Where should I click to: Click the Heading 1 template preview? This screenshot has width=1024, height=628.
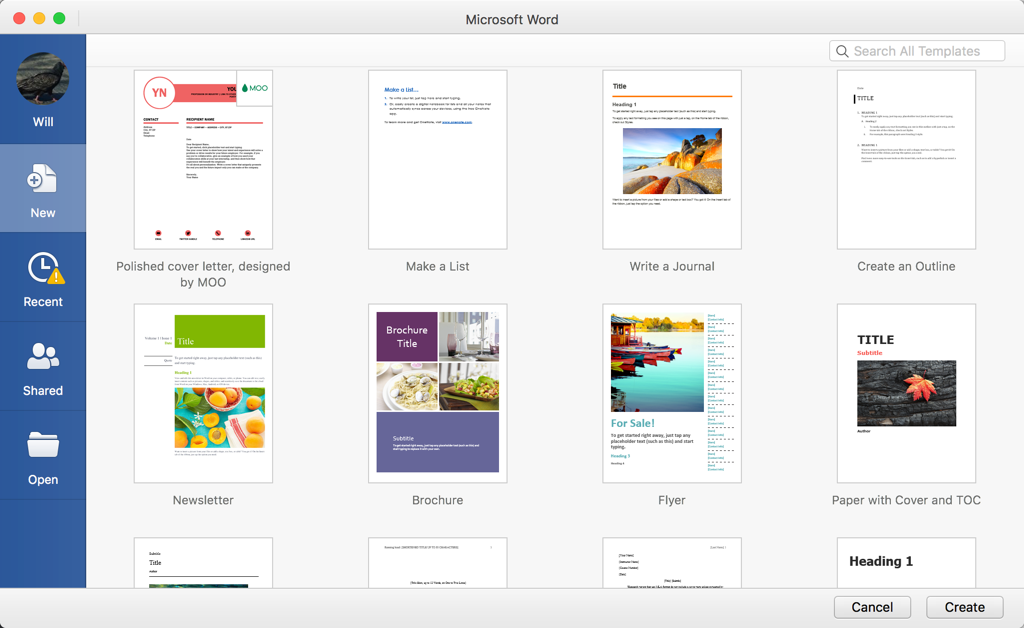[x=905, y=565]
